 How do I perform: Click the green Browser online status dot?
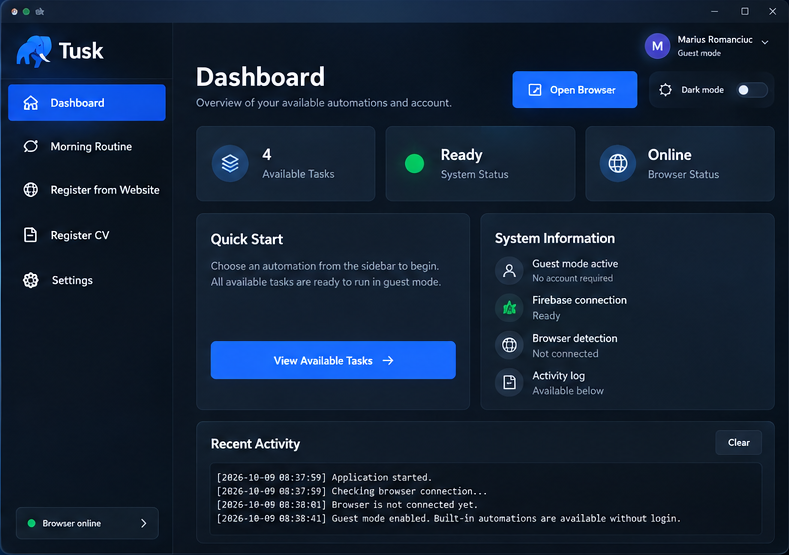click(31, 523)
